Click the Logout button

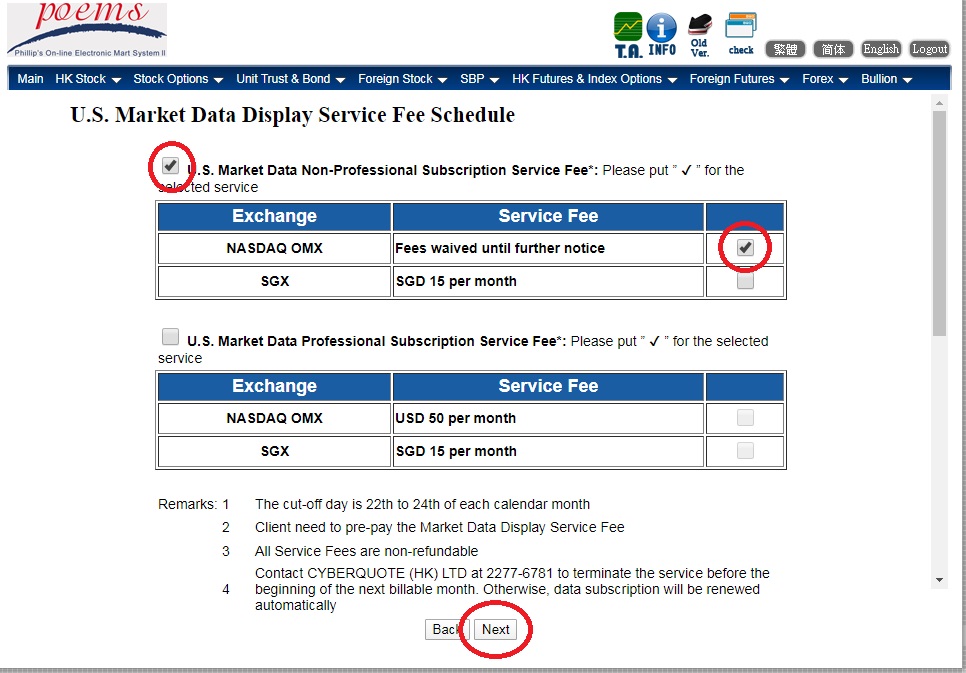point(929,49)
